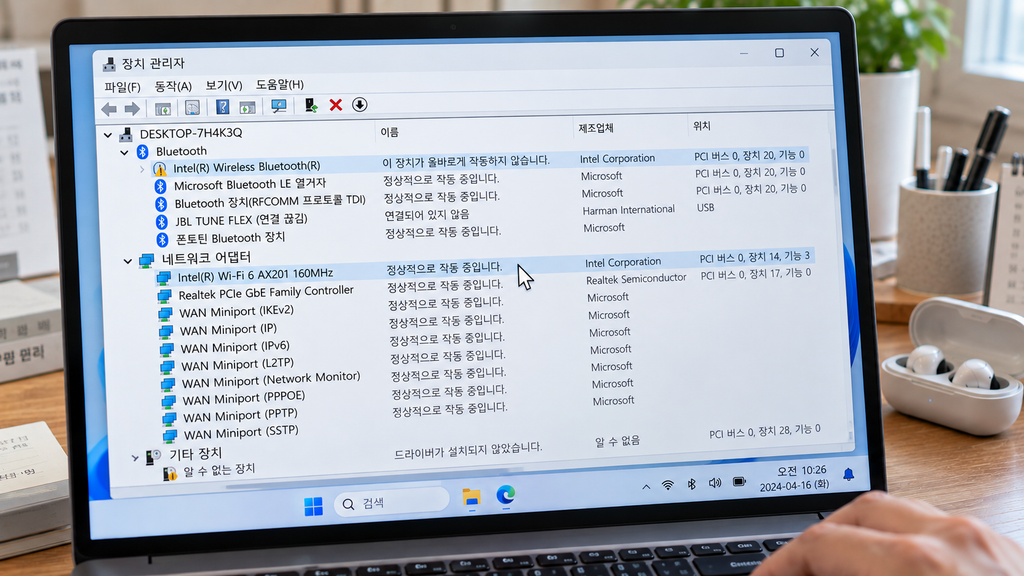Select WAN Miniport (L2TP)
Viewport: 1024px width, 576px height.
pos(238,365)
